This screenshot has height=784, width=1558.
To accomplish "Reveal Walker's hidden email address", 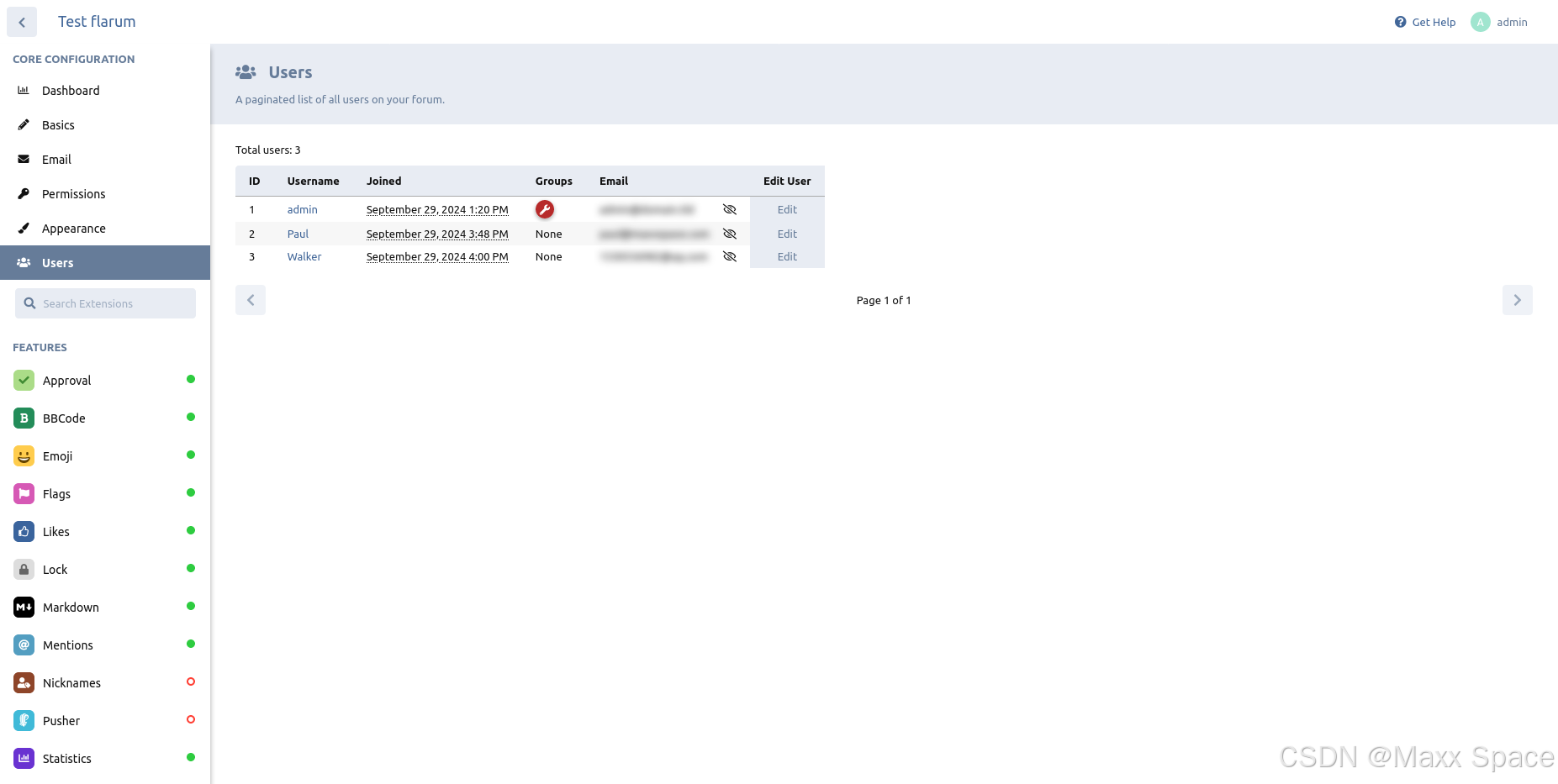I will tap(730, 256).
